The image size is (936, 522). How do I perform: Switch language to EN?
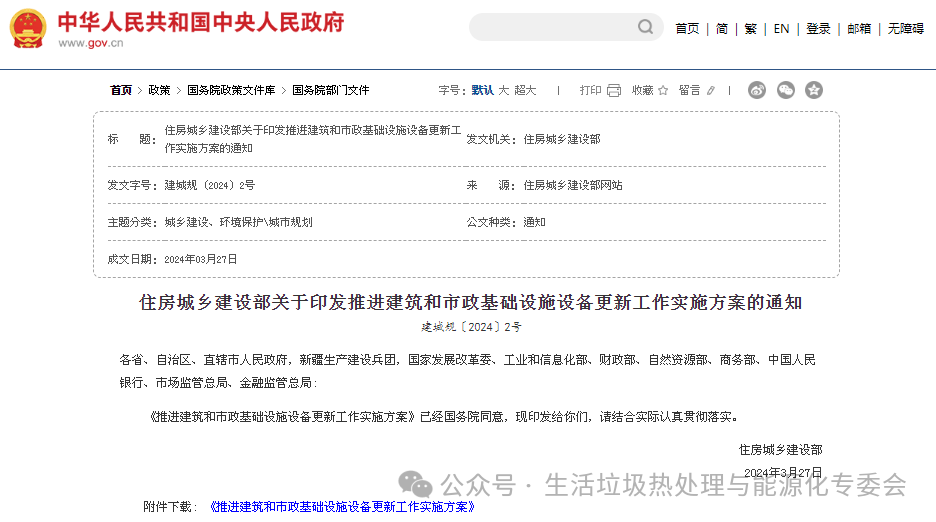(x=781, y=29)
